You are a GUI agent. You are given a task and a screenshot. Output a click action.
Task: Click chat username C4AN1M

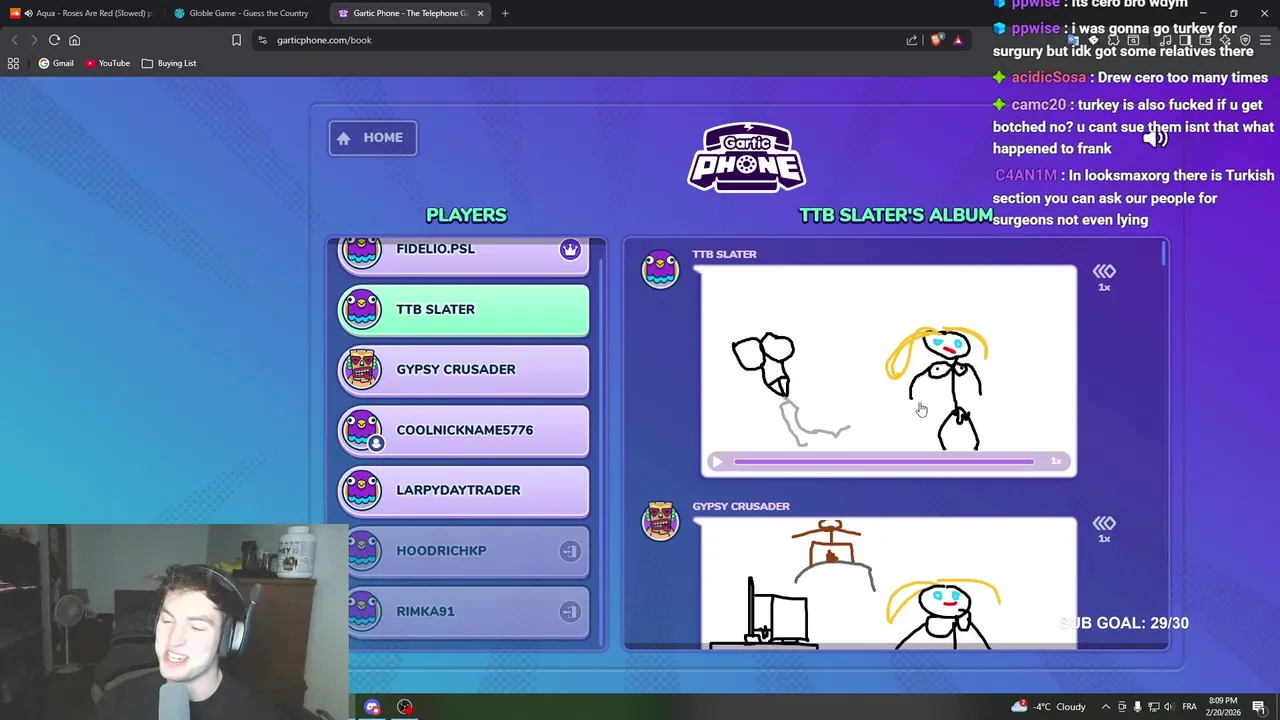tap(1026, 176)
